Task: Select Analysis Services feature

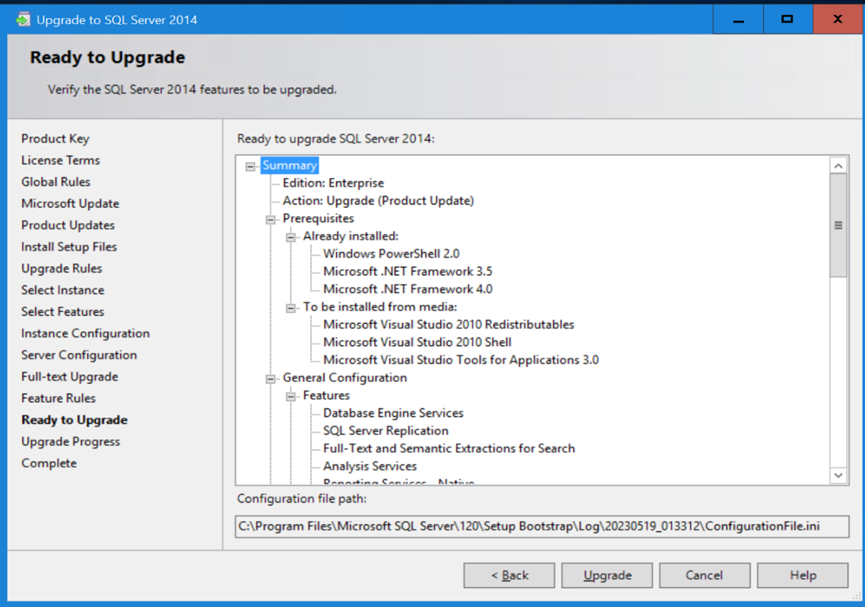Action: [x=370, y=466]
